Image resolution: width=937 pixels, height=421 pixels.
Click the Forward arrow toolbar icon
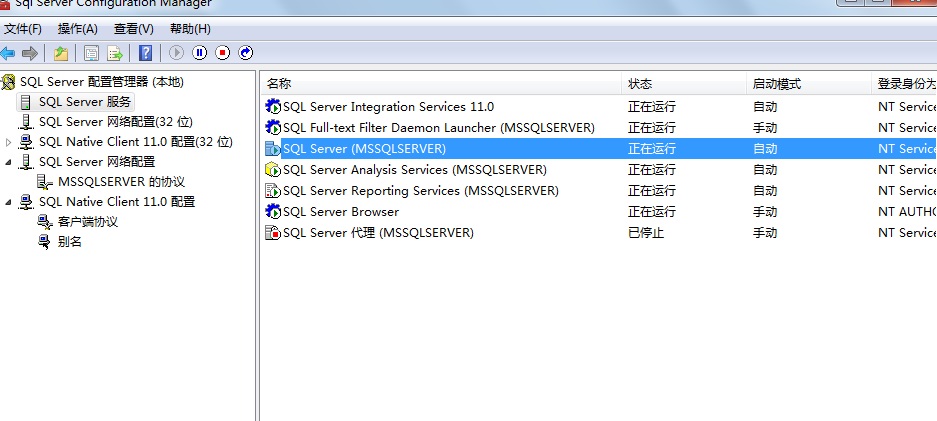[29, 53]
